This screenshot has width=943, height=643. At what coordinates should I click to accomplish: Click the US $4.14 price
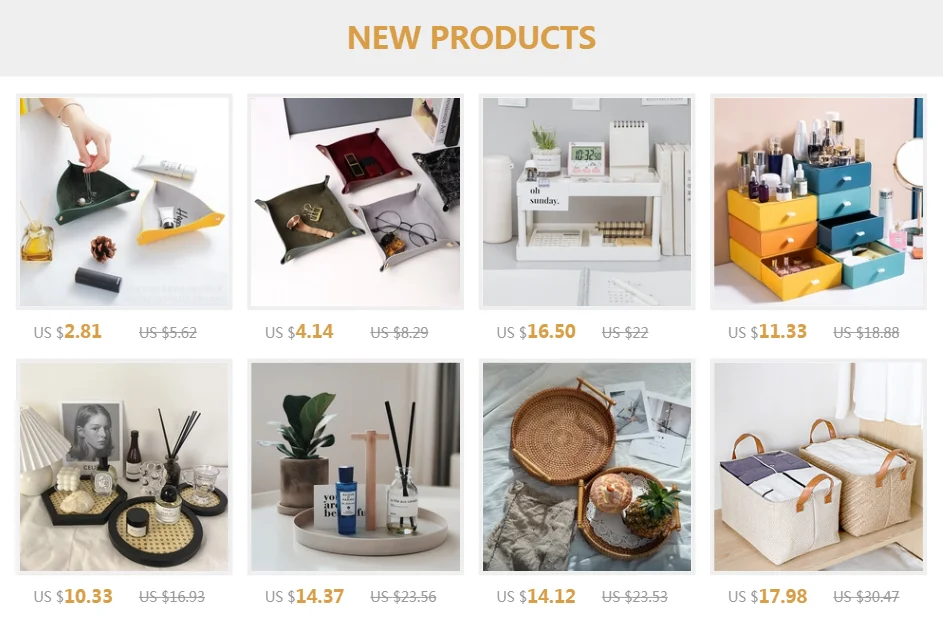click(x=299, y=332)
